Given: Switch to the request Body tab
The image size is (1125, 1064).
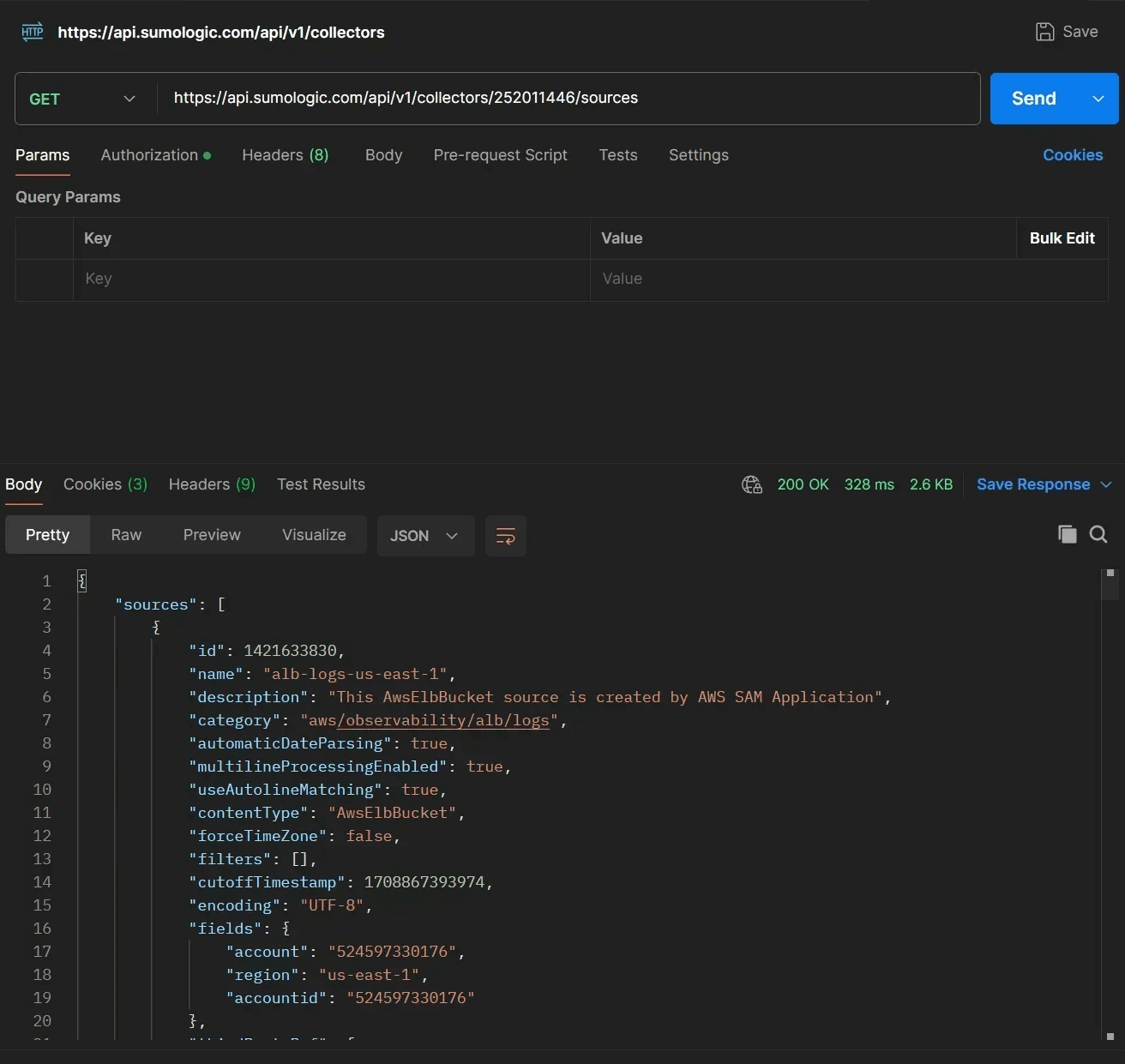Looking at the screenshot, I should pyautogui.click(x=383, y=155).
